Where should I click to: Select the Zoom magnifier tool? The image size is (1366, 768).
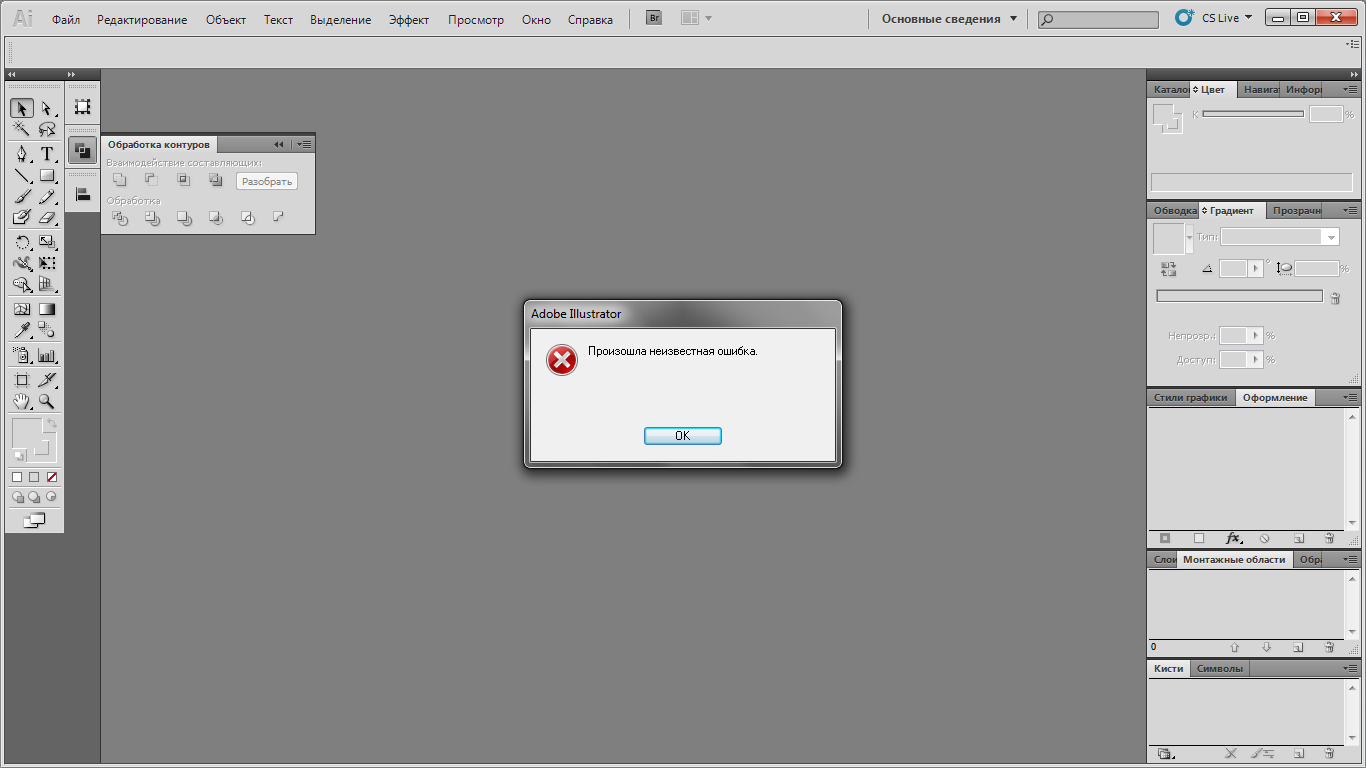point(47,401)
